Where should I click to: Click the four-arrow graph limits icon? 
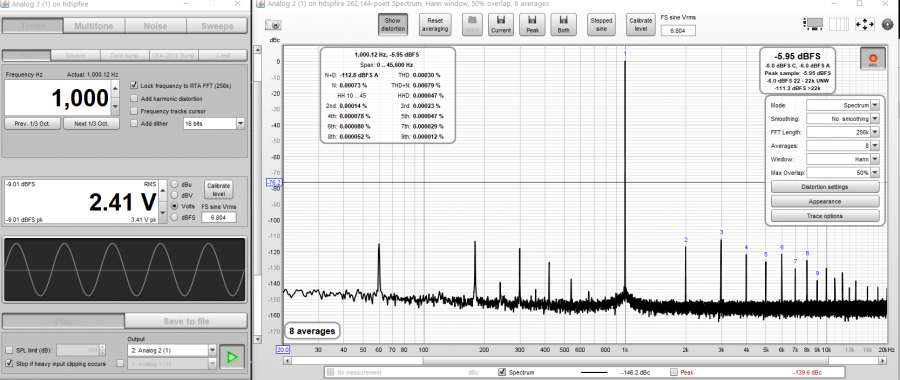864,24
